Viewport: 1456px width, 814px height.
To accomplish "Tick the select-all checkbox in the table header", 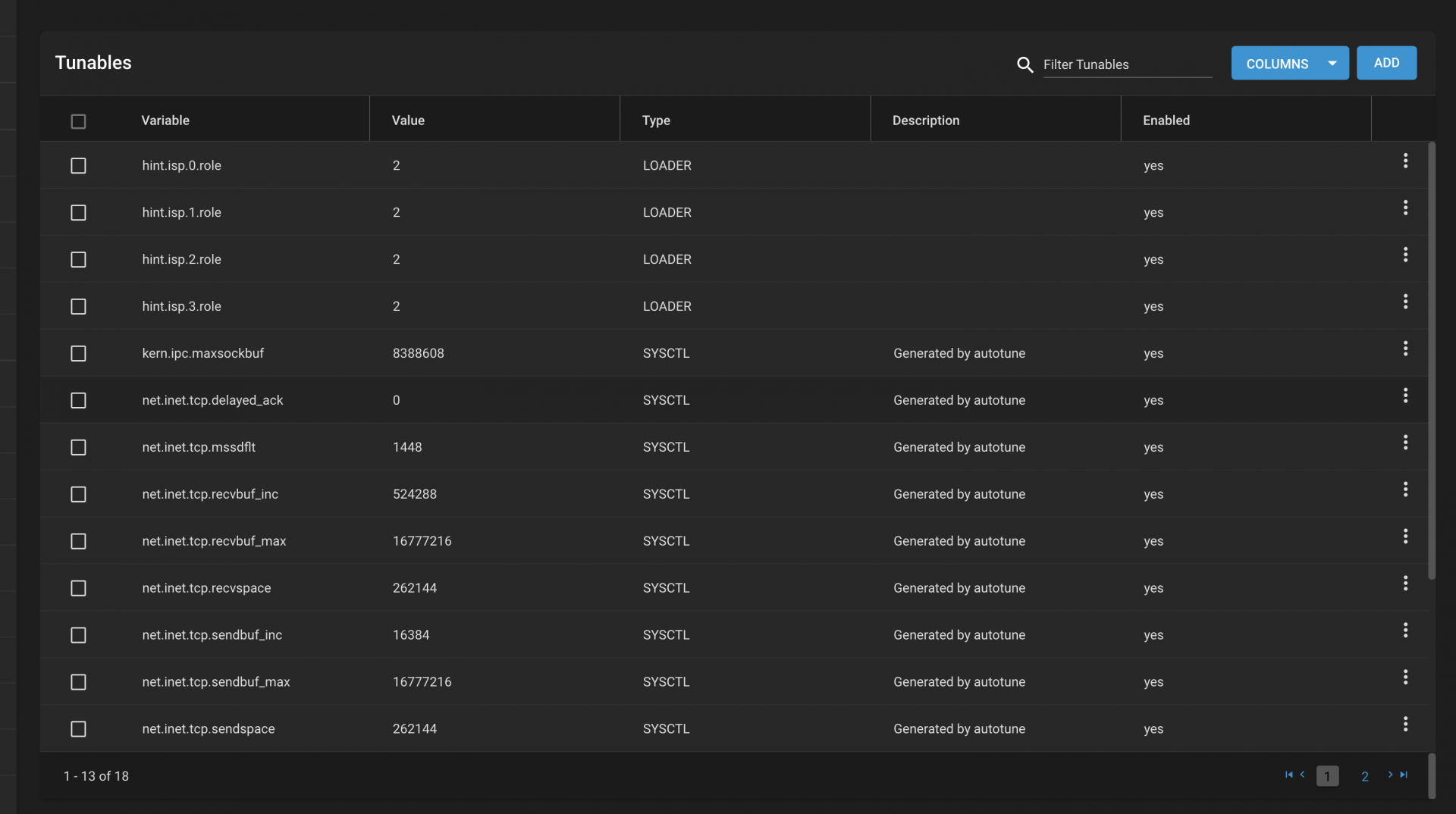I will point(78,121).
